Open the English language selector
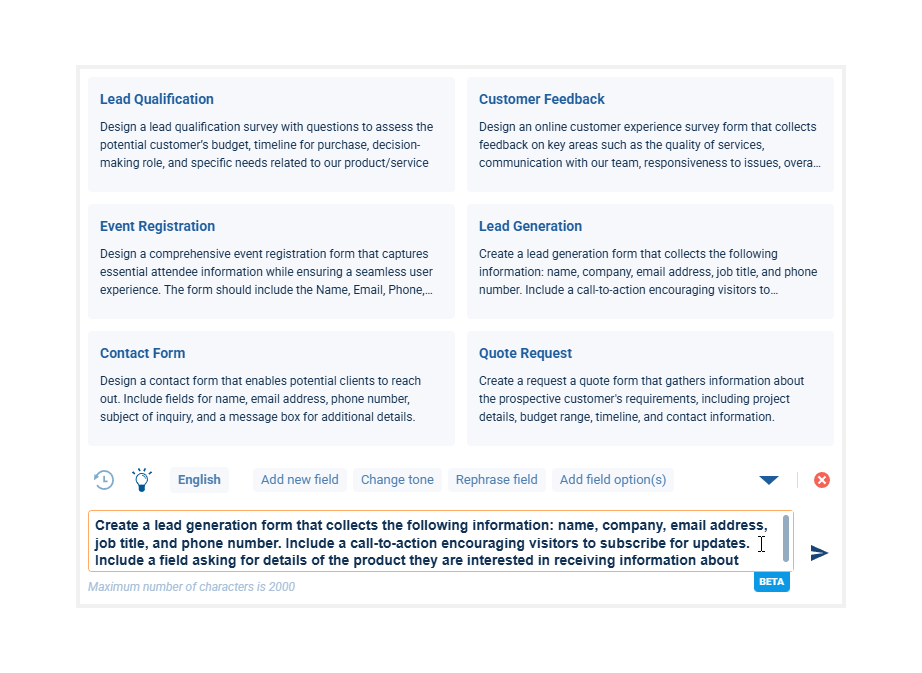 (199, 480)
